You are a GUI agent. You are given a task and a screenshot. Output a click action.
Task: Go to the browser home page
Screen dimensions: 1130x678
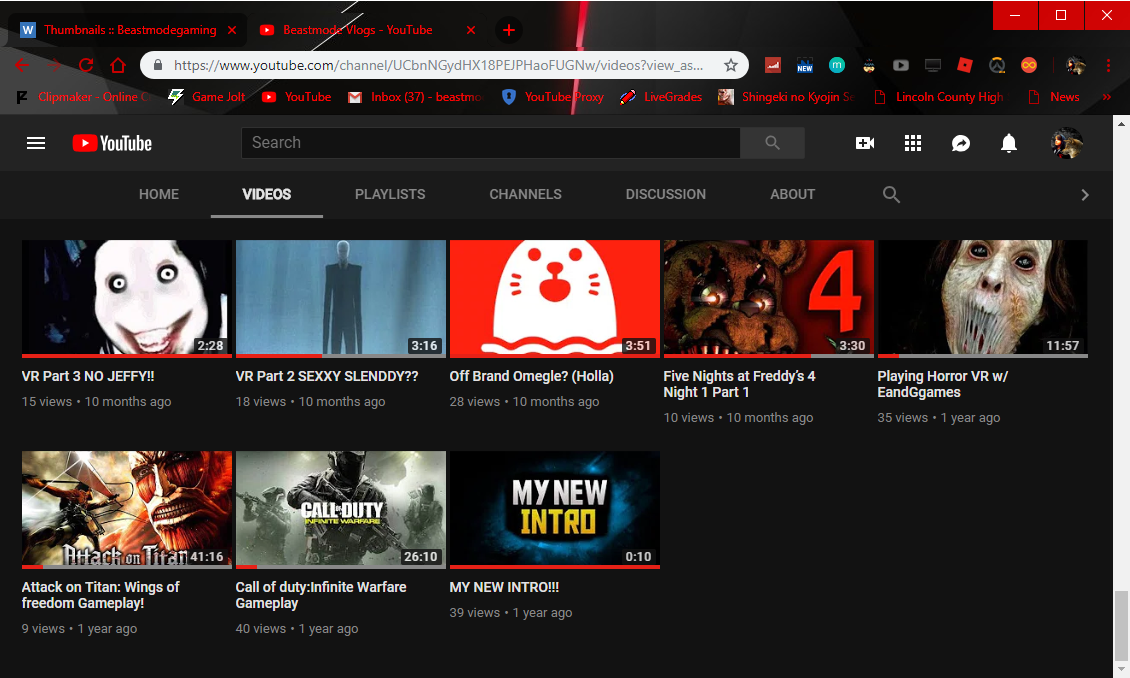(118, 66)
